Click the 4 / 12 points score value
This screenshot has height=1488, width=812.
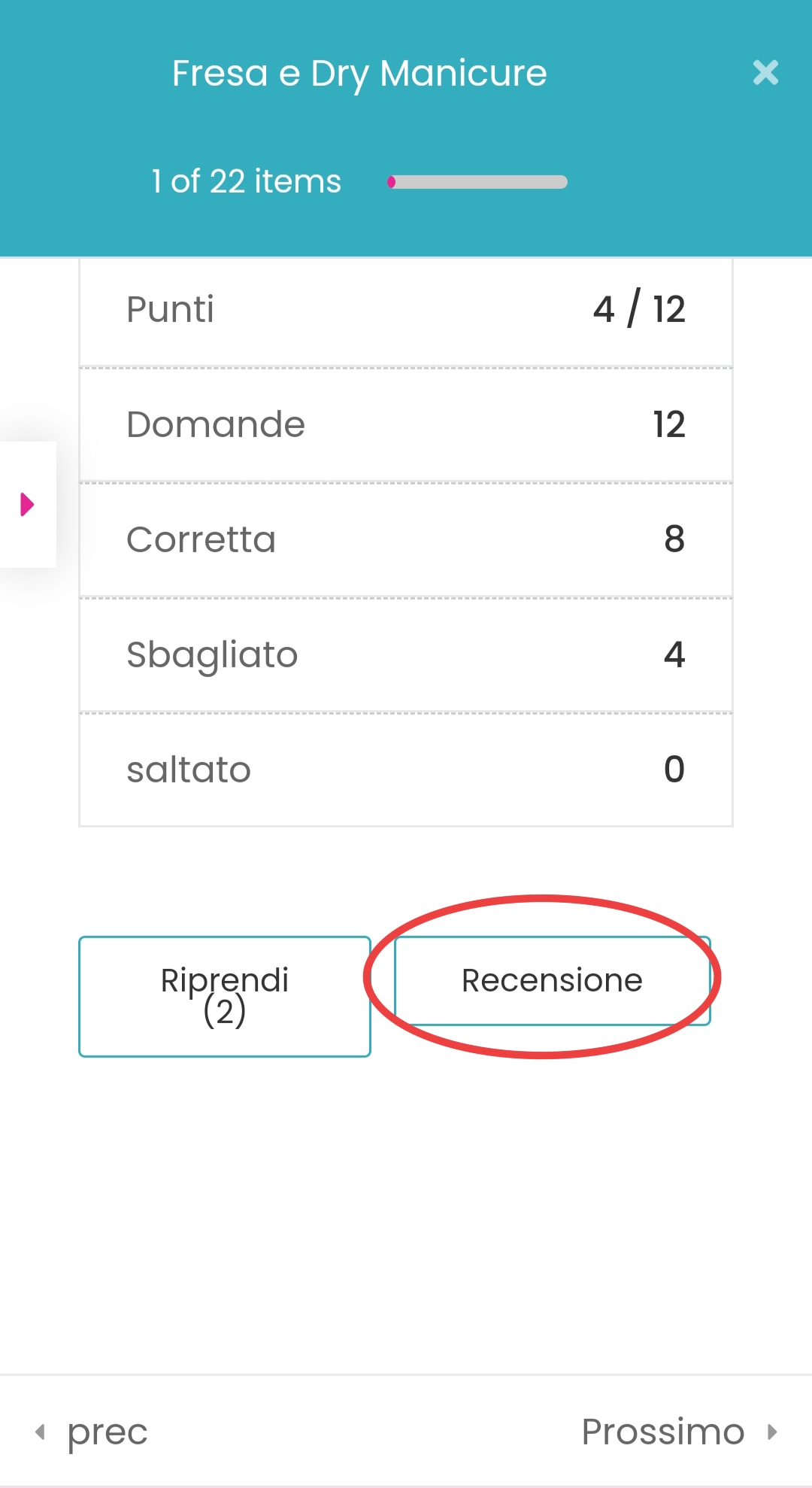click(639, 309)
